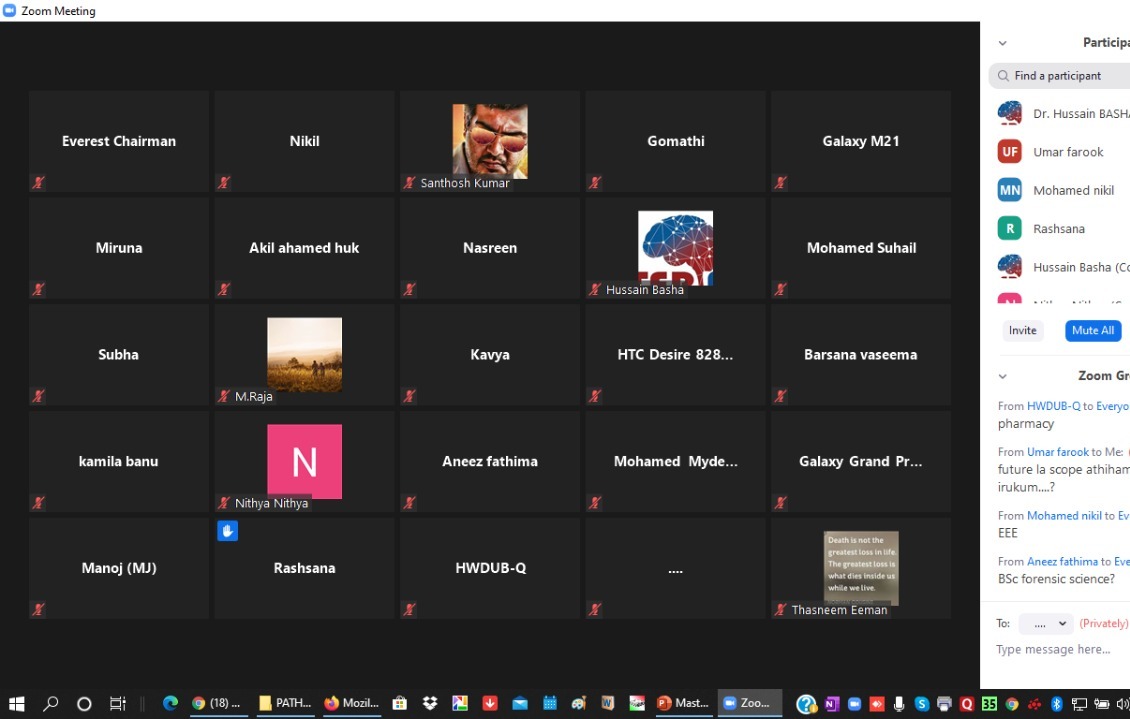Click Mohamed nikil's MN avatar in the participants list
Screen dimensions: 1130x719
click(x=1009, y=190)
